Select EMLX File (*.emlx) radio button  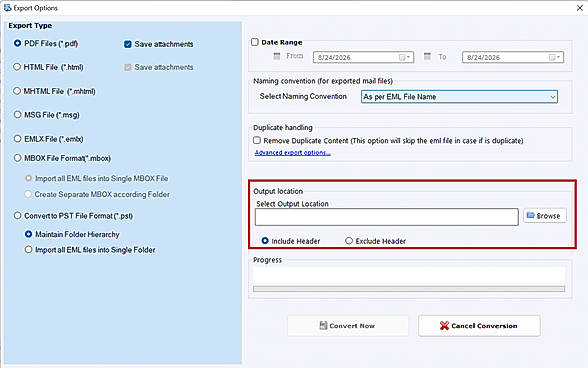click(x=17, y=138)
